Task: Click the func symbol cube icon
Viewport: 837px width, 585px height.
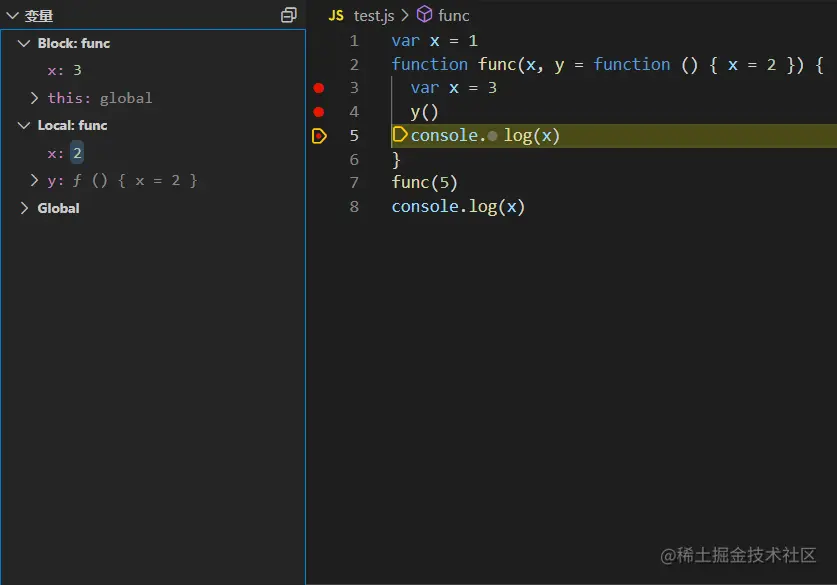Action: click(x=425, y=15)
